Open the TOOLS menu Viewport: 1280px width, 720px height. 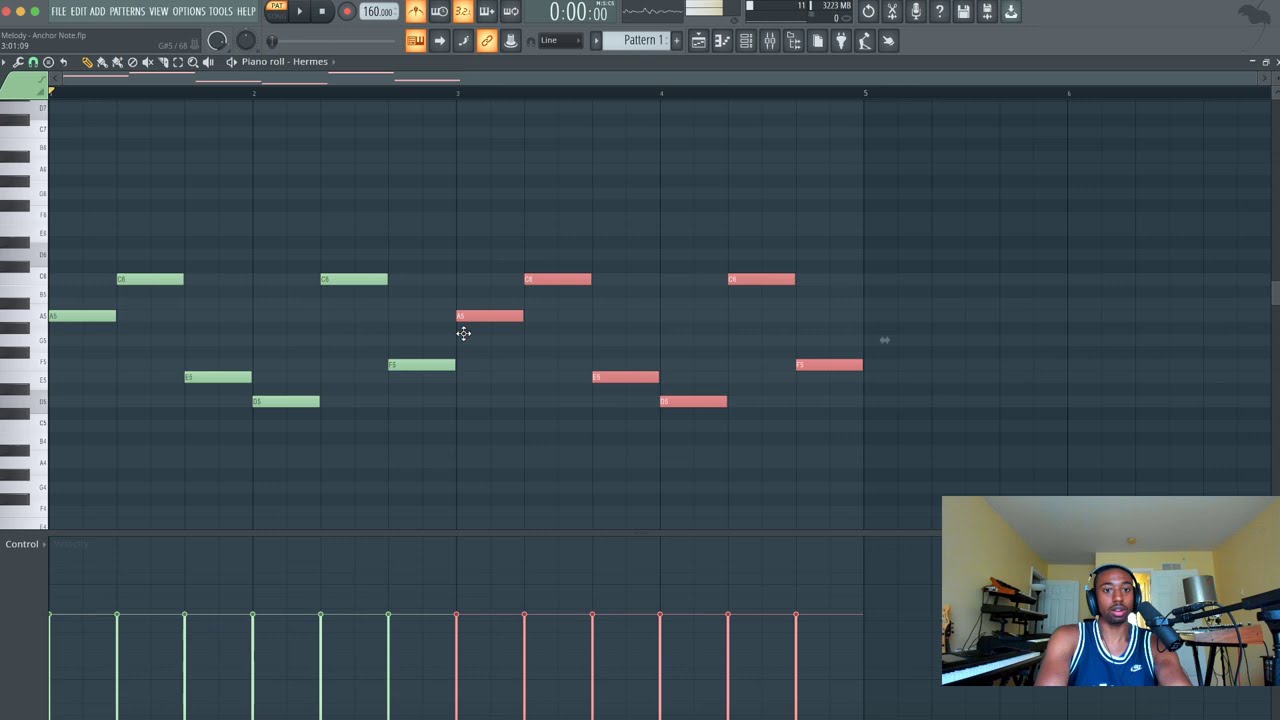click(221, 11)
